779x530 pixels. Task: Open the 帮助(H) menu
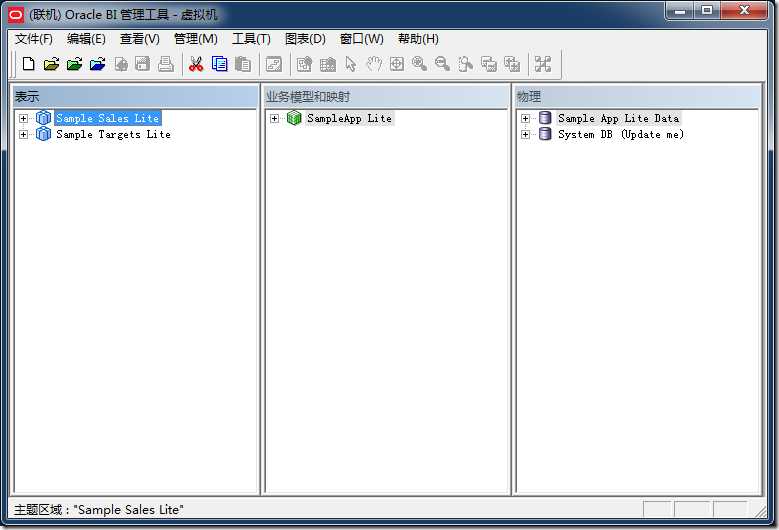tap(418, 39)
